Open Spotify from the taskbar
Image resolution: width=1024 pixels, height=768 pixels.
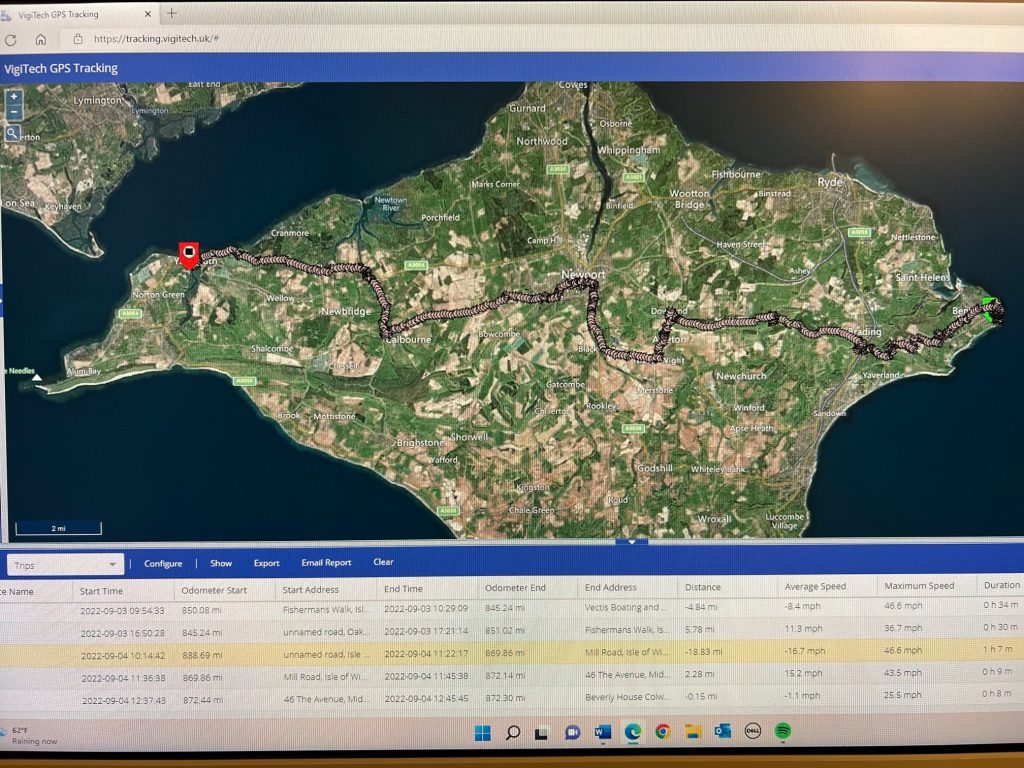click(x=782, y=731)
